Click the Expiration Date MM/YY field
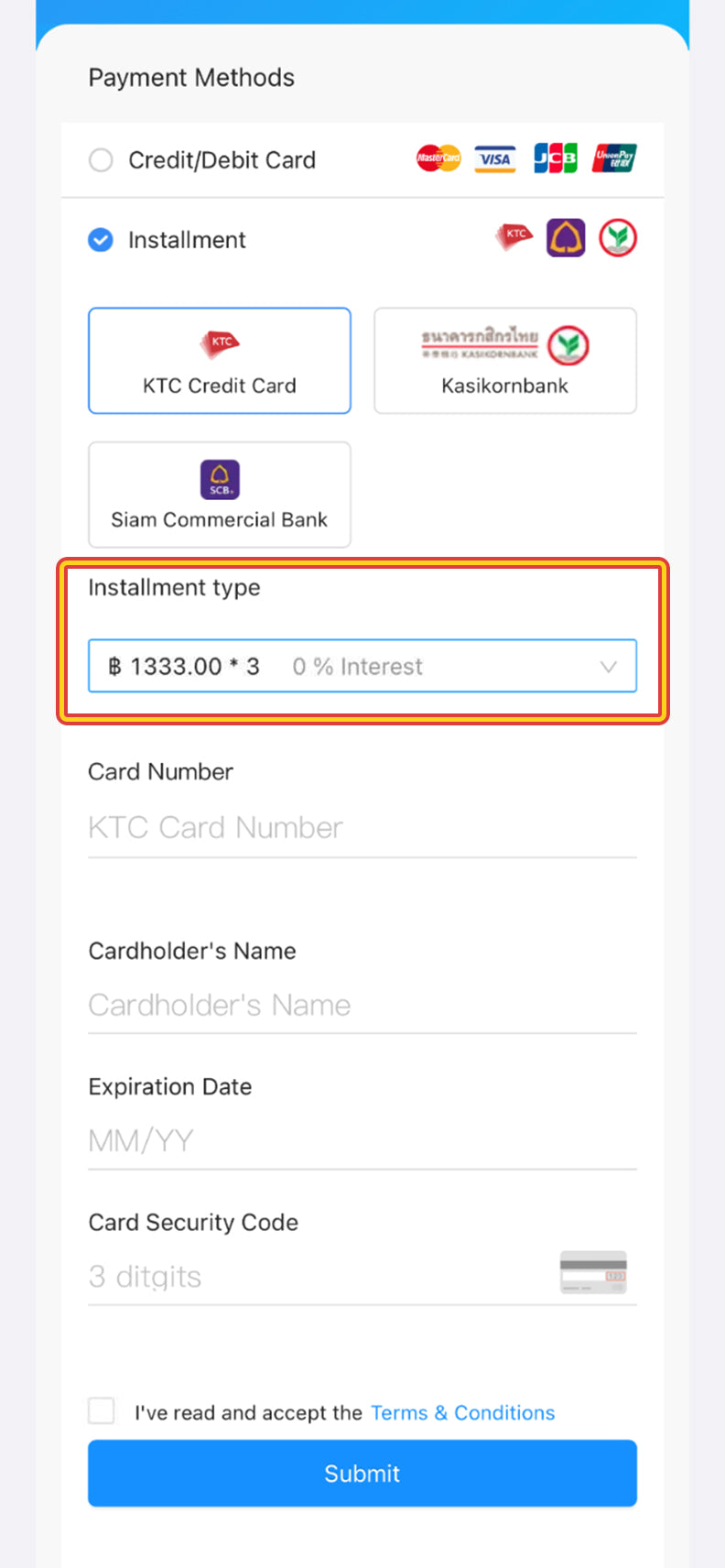The width and height of the screenshot is (725, 1568). tap(362, 1141)
